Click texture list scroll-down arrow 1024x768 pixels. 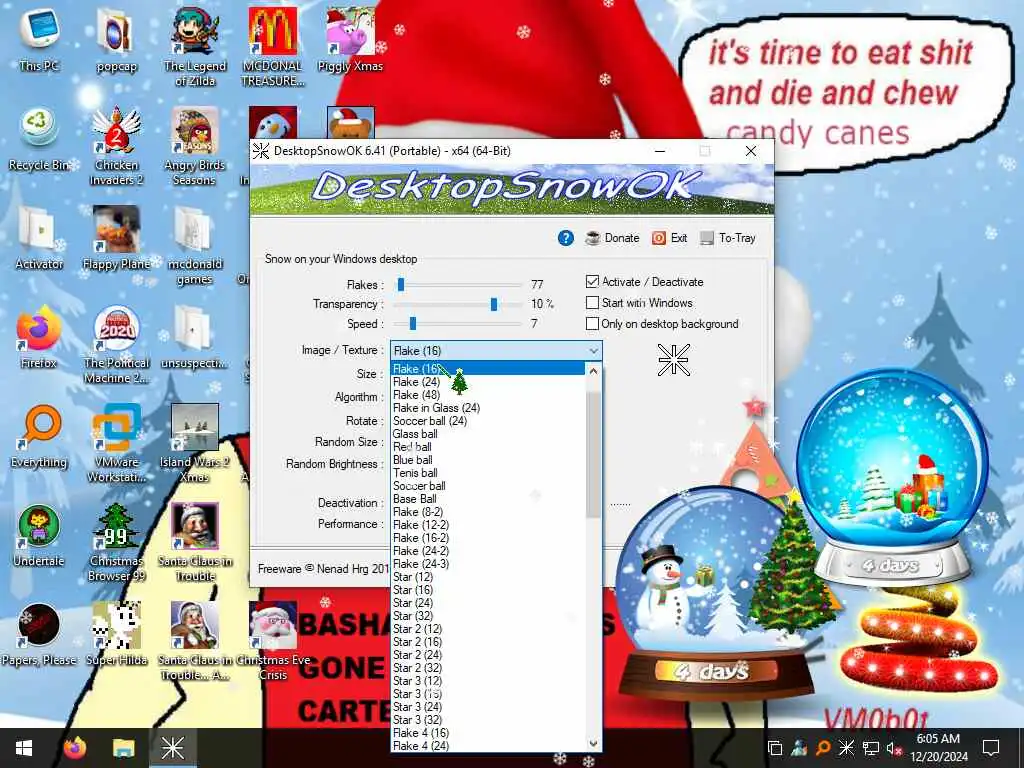click(593, 743)
